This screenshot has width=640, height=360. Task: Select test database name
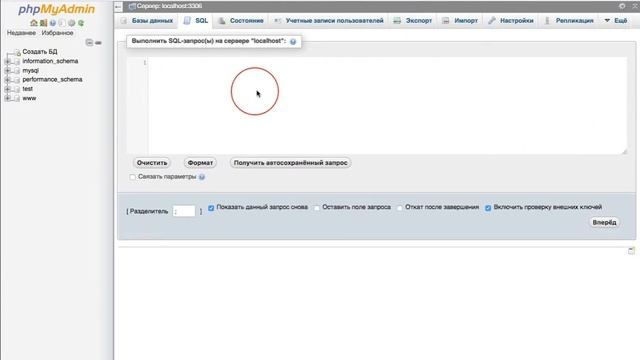tap(27, 89)
